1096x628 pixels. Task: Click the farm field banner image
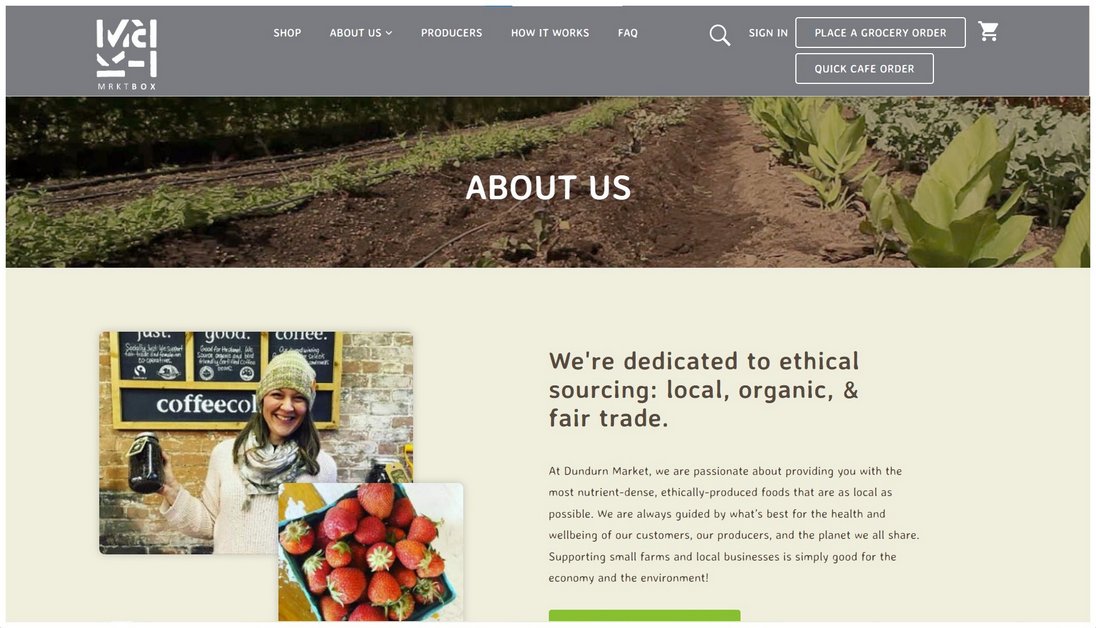click(x=548, y=182)
